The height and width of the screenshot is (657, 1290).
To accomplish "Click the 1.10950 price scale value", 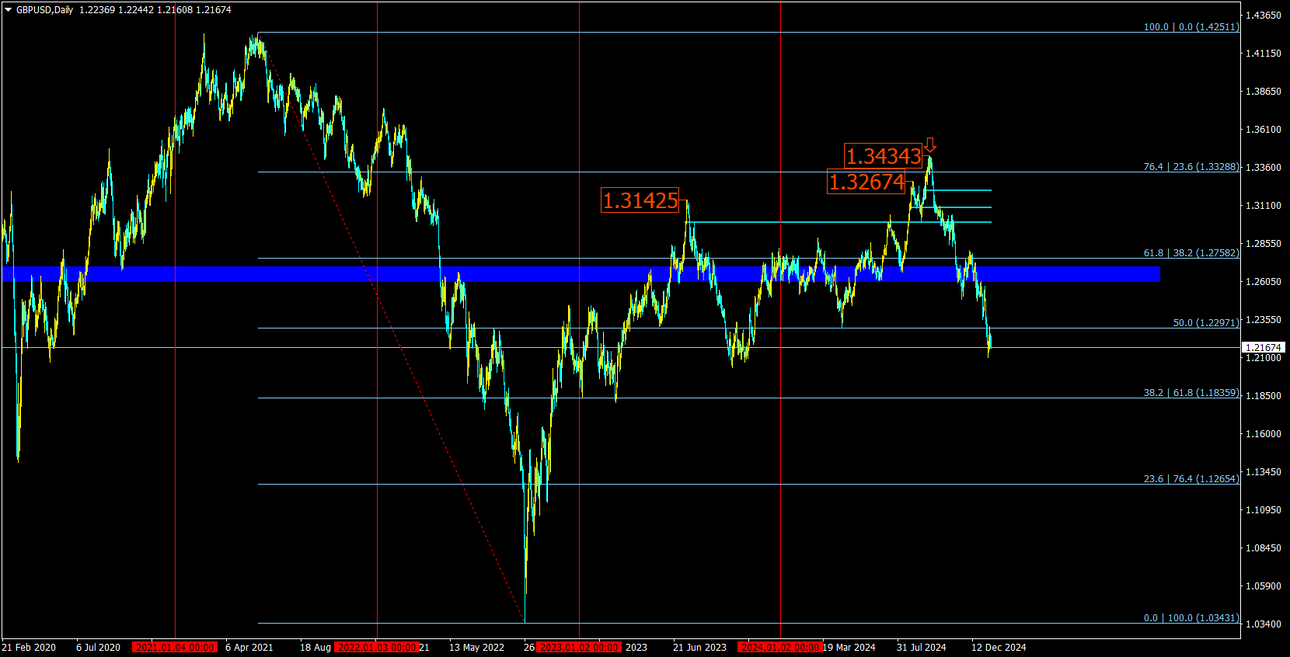I will point(1262,510).
